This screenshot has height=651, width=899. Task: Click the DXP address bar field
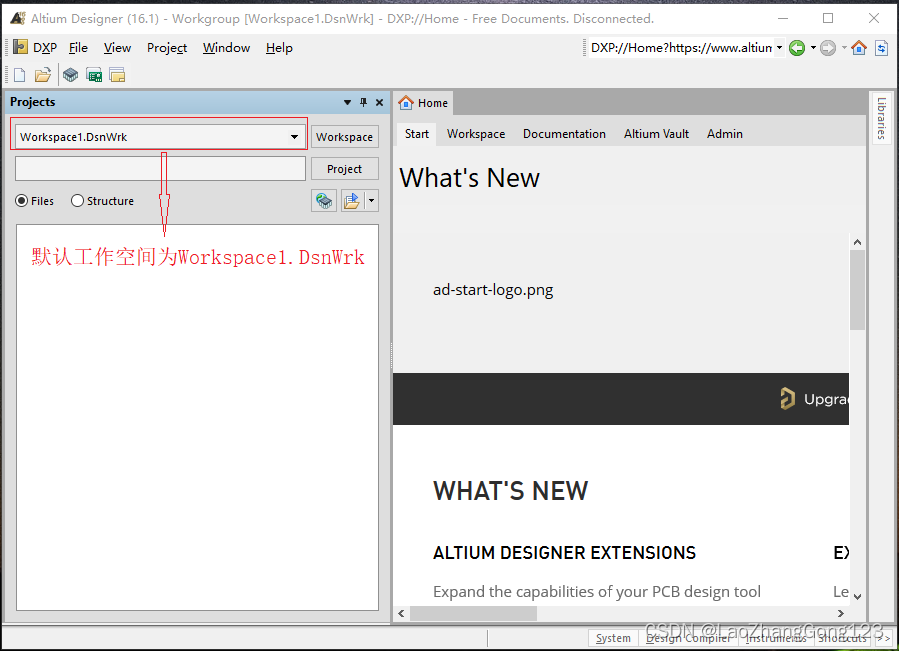tap(681, 48)
